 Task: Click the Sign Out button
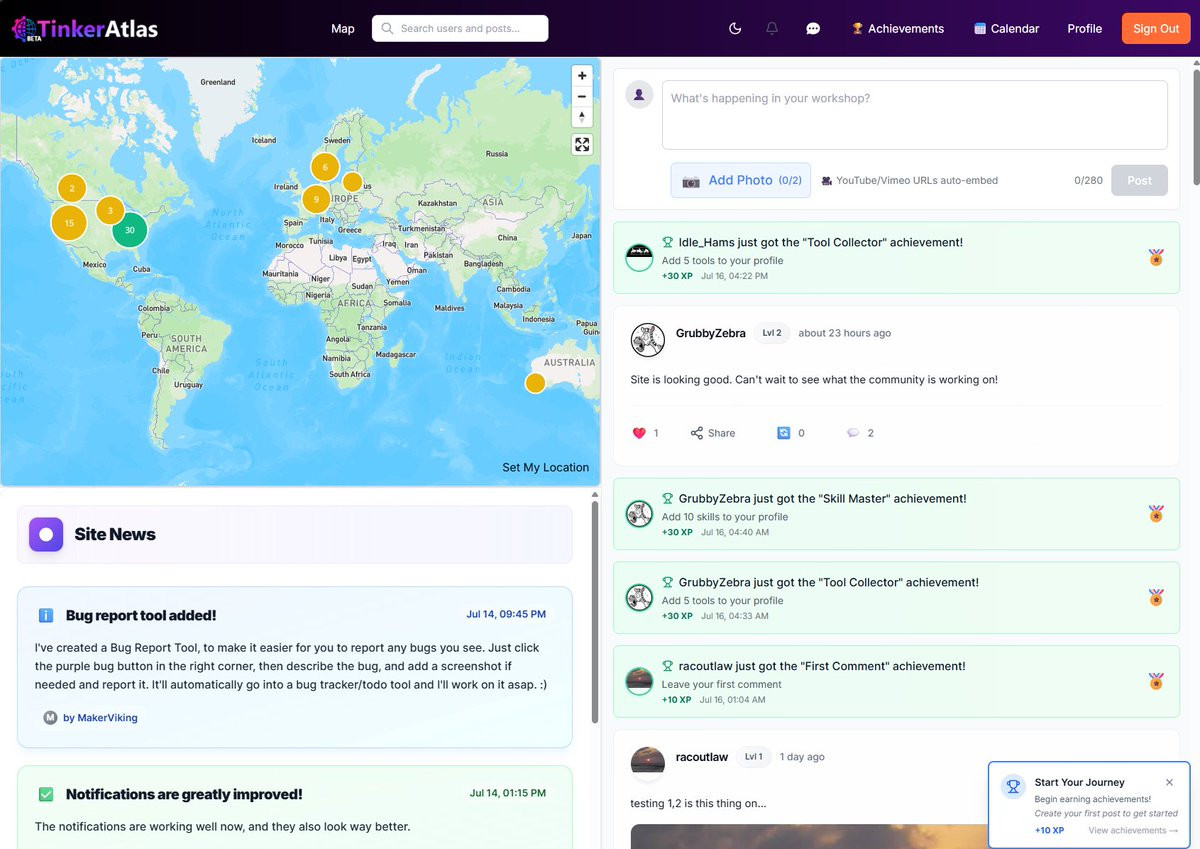tap(1156, 29)
